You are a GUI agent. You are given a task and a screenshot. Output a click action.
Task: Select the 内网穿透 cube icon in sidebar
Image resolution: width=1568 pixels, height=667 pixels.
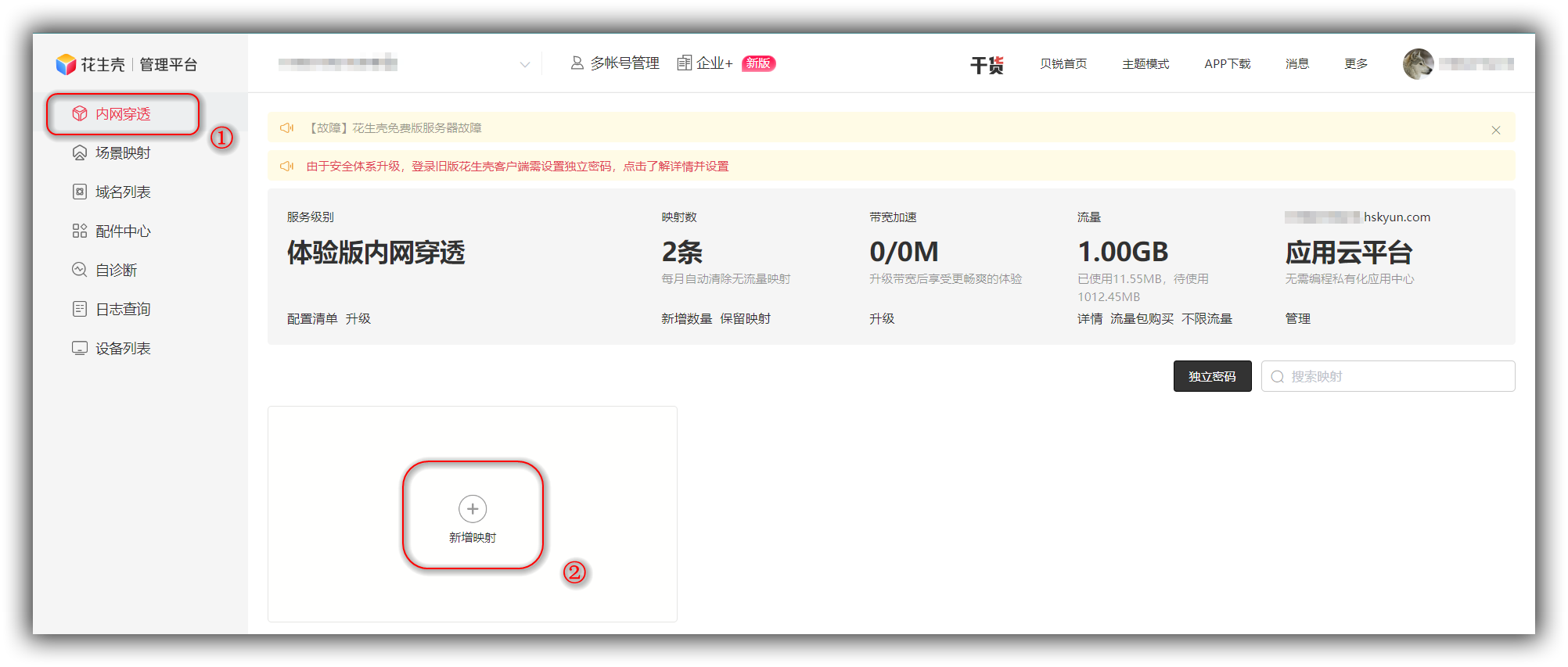(80, 113)
